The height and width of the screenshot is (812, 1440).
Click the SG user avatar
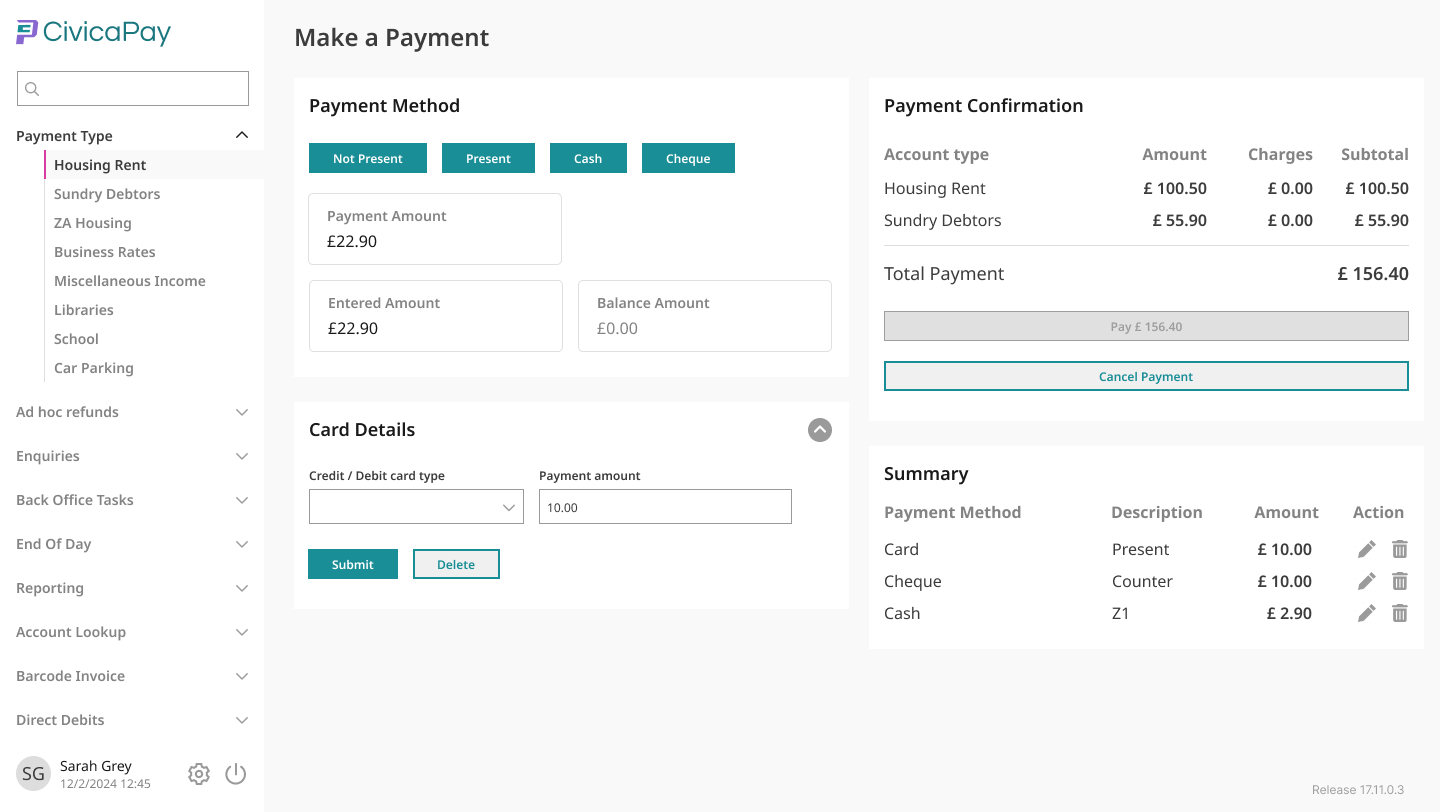[33, 774]
